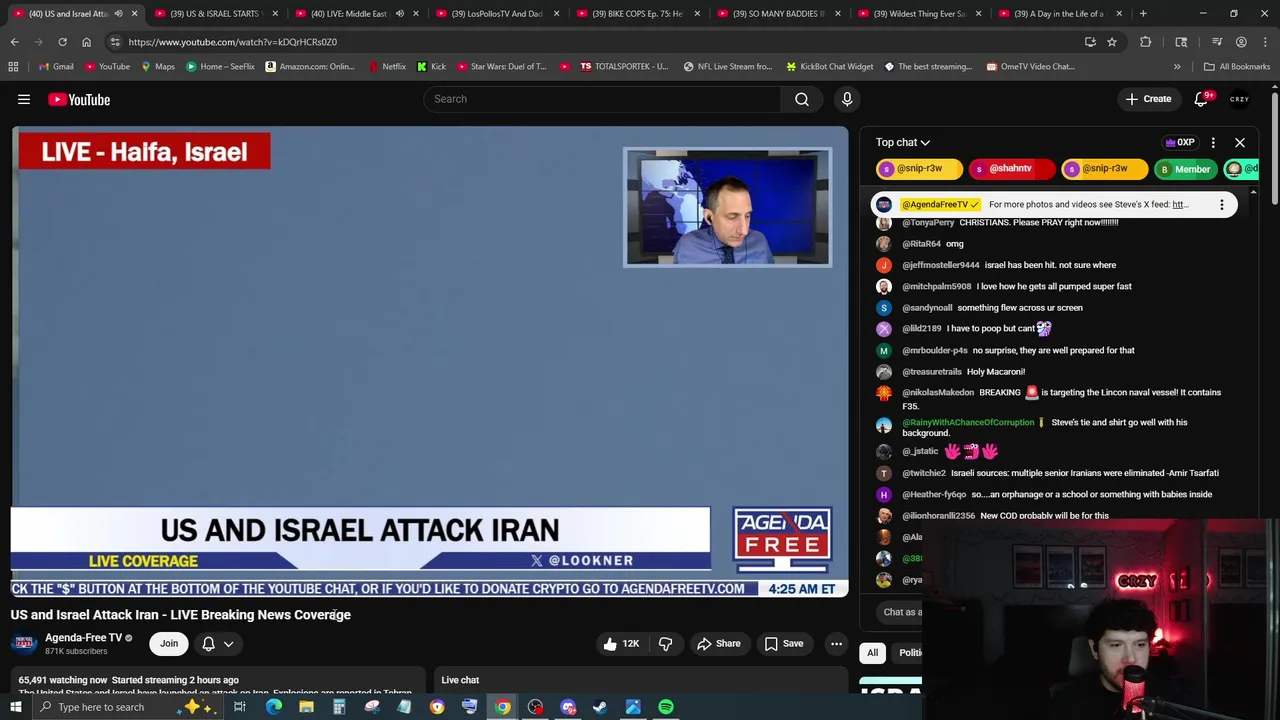Open All Bookmarks folder
This screenshot has width=1280, height=720.
[1236, 67]
